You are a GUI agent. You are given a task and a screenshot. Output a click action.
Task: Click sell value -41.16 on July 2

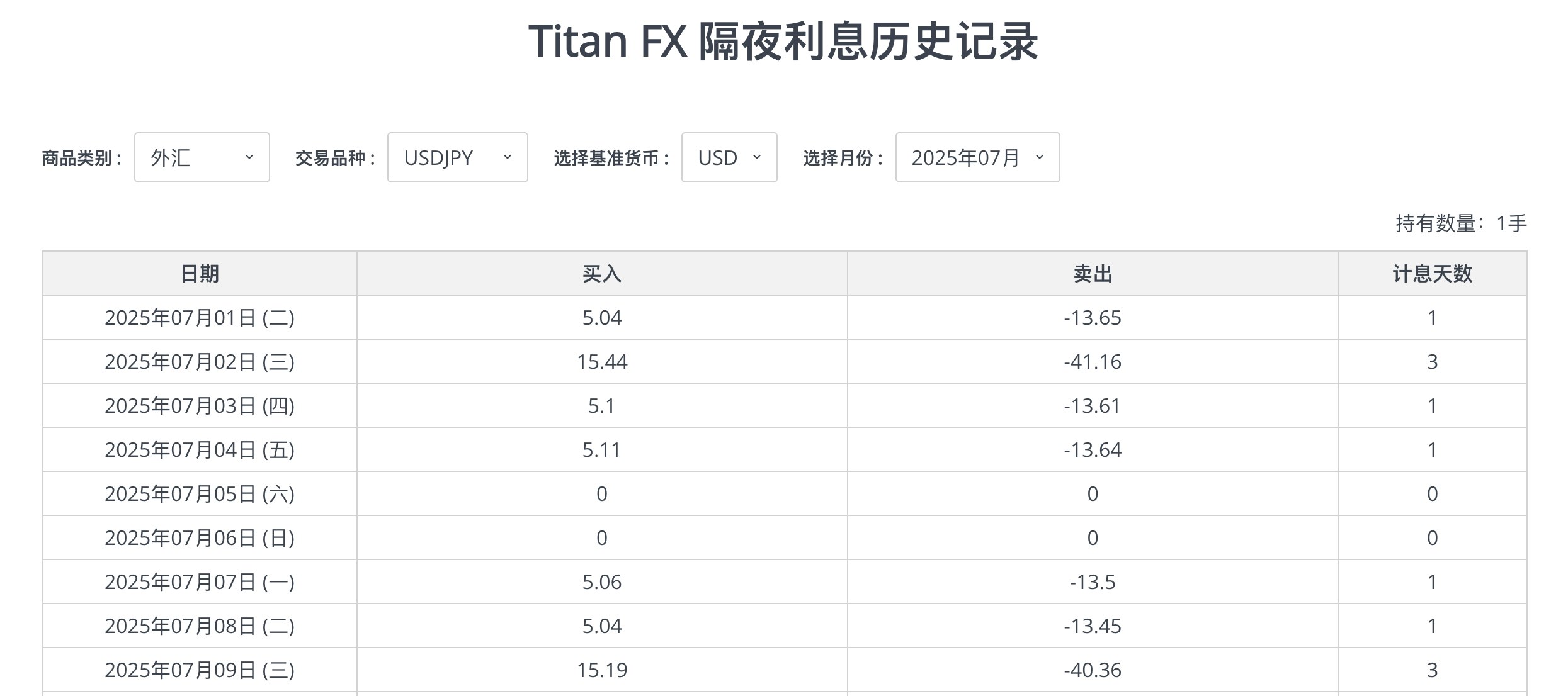[1093, 362]
